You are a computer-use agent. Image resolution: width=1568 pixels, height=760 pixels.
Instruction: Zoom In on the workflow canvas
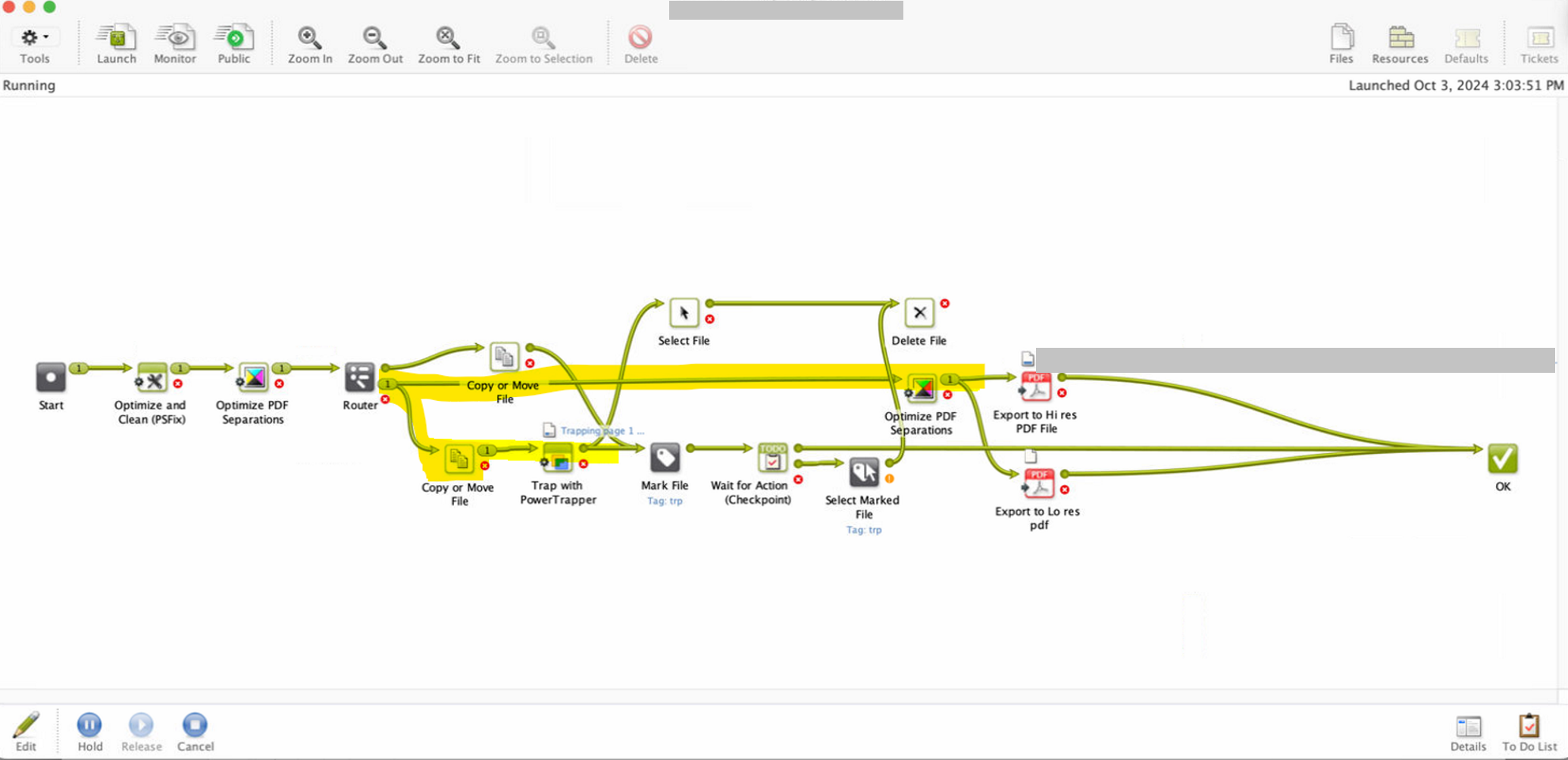[309, 38]
